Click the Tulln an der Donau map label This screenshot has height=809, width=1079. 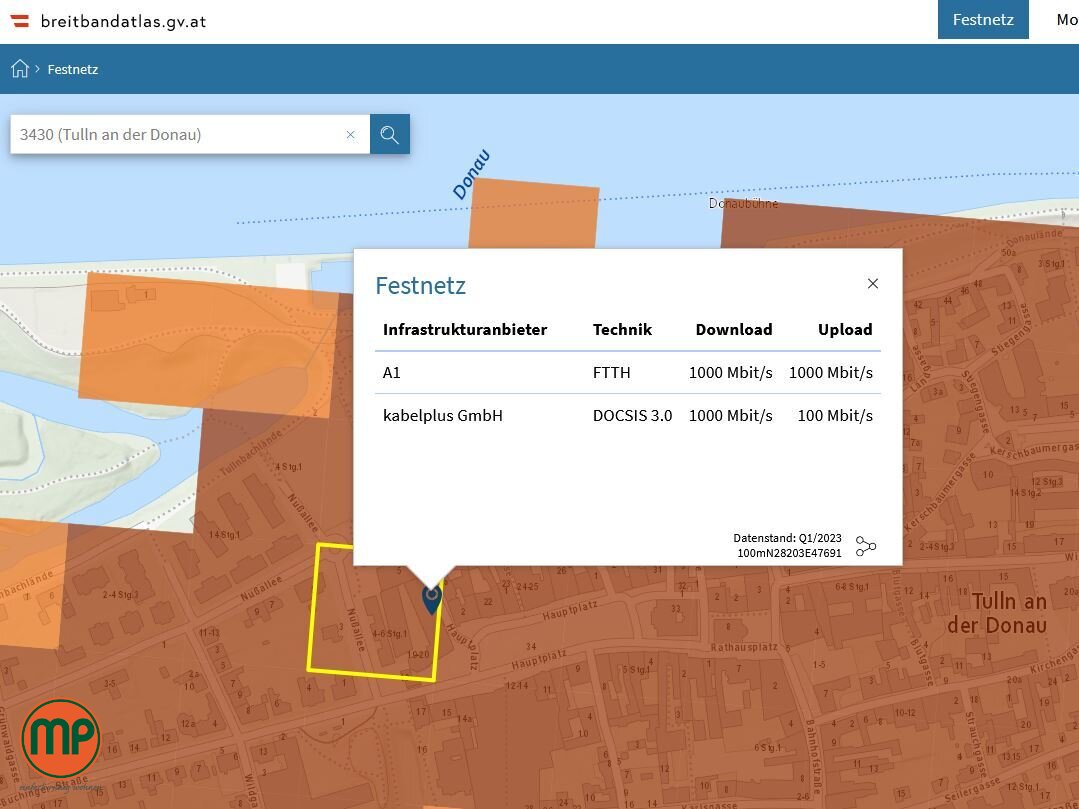[x=997, y=613]
